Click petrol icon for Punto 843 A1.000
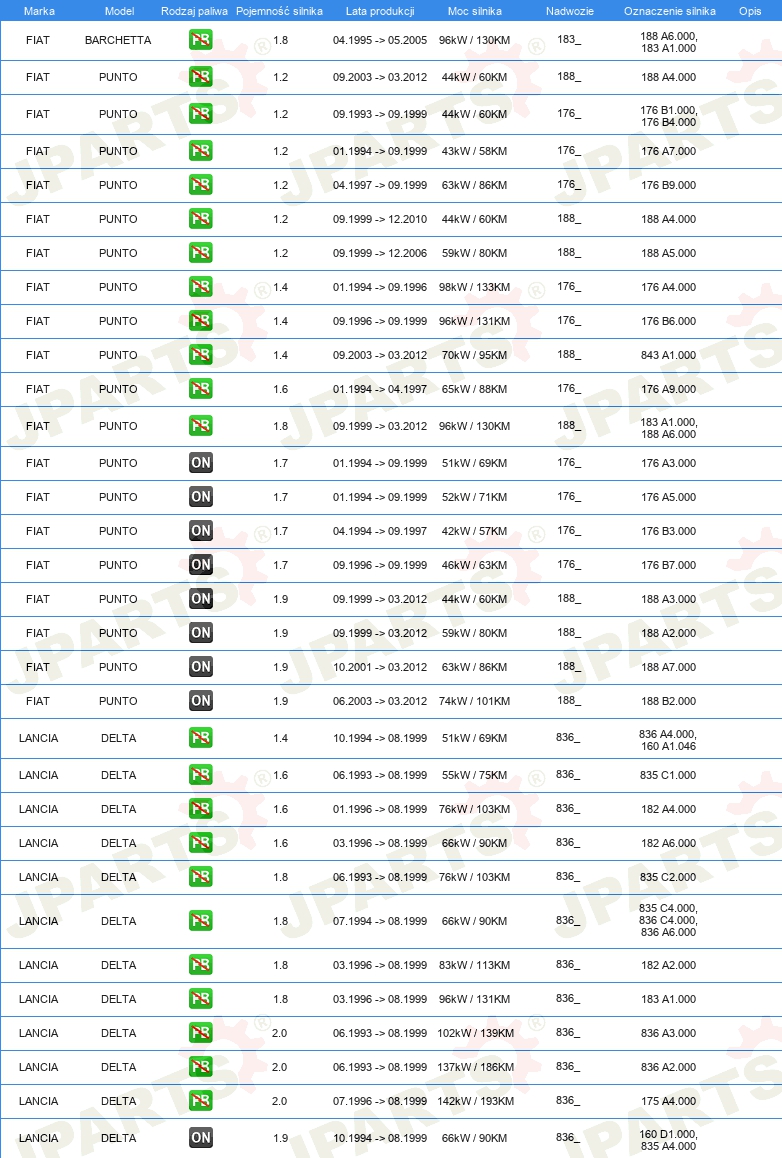This screenshot has height=1158, width=782. click(x=200, y=354)
